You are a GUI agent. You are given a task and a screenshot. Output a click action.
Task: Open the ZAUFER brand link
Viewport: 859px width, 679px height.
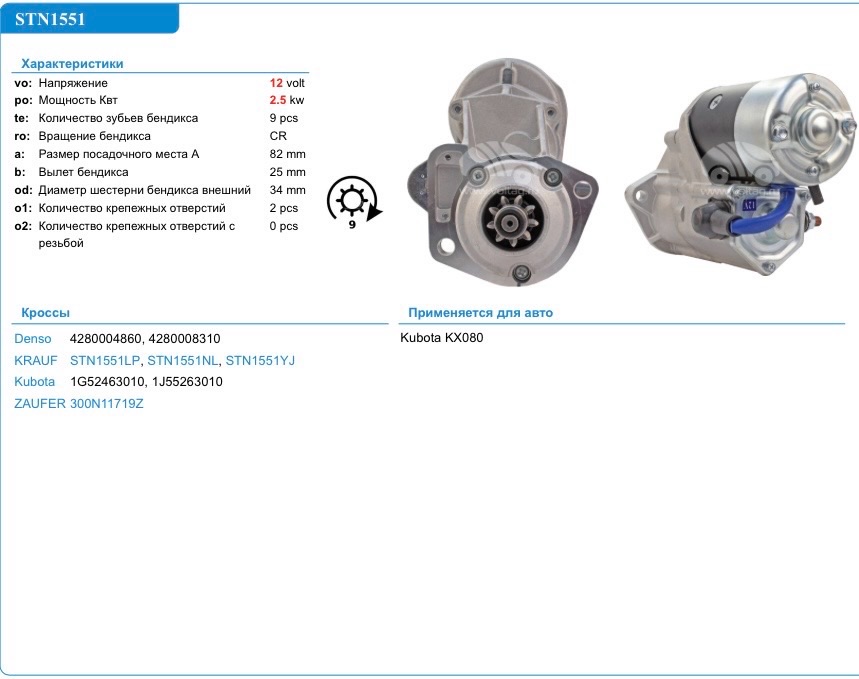(40, 403)
